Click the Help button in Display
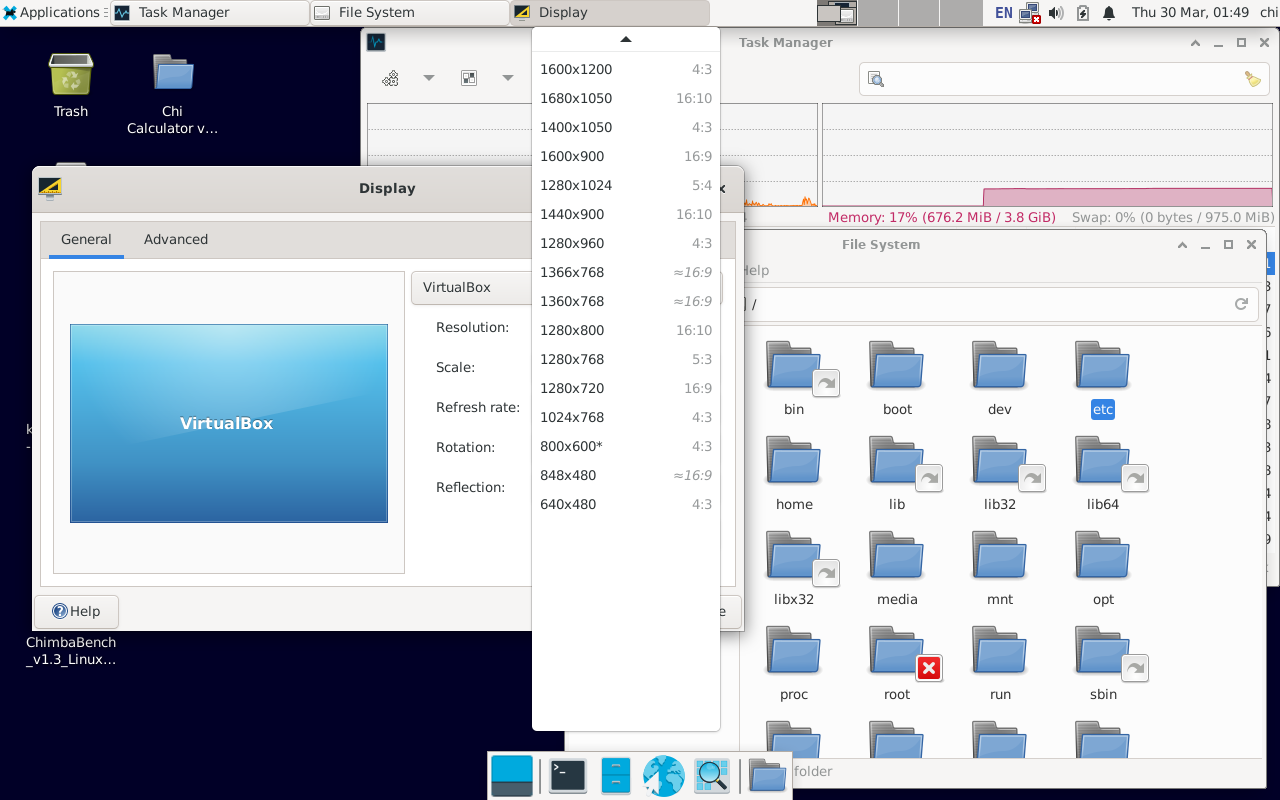 tap(76, 611)
